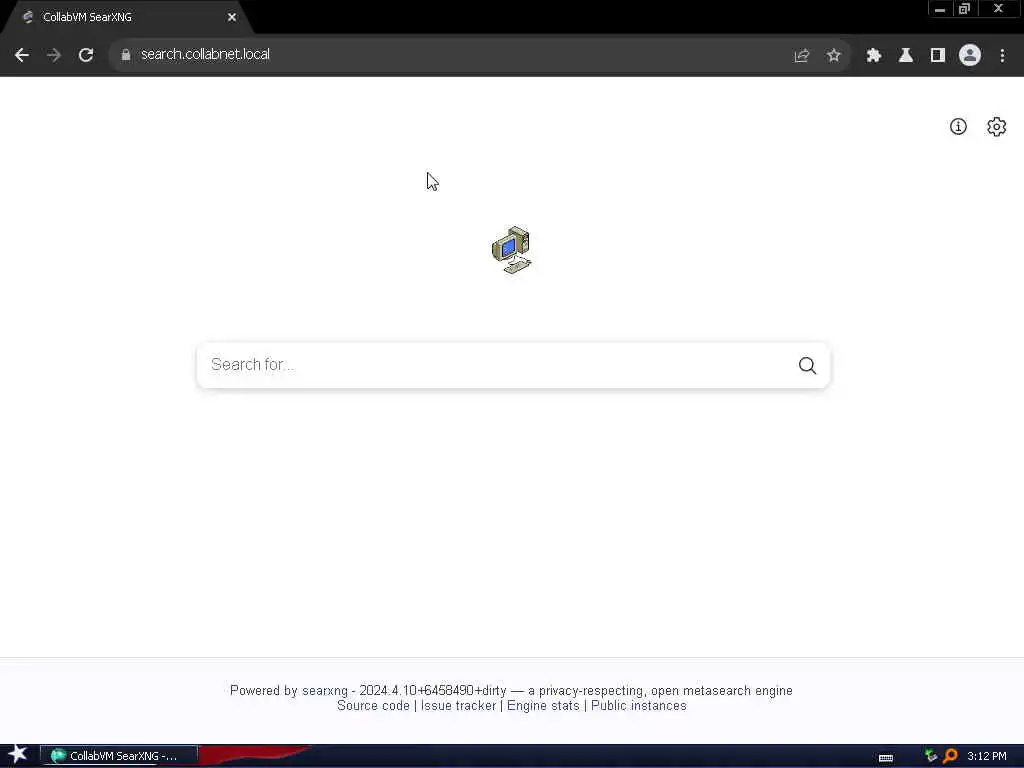The height and width of the screenshot is (768, 1024).
Task: Click the browser back arrow
Action: pos(22,55)
